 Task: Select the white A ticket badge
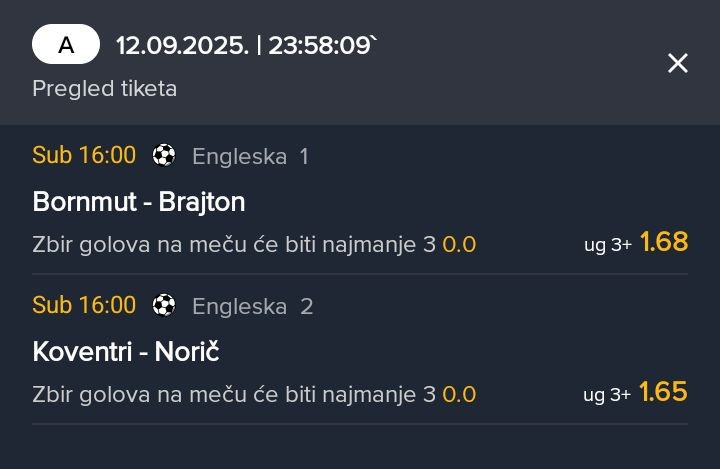tap(66, 44)
